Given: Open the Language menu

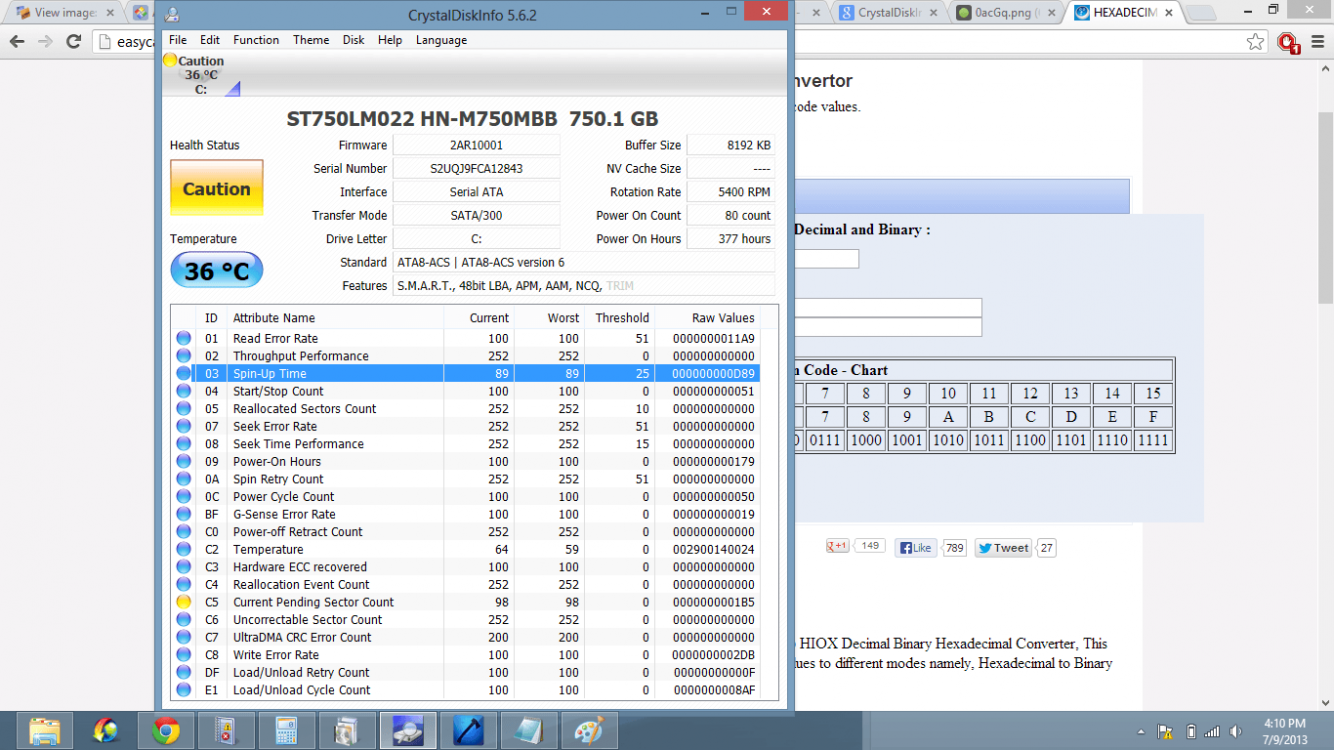Looking at the screenshot, I should 441,40.
